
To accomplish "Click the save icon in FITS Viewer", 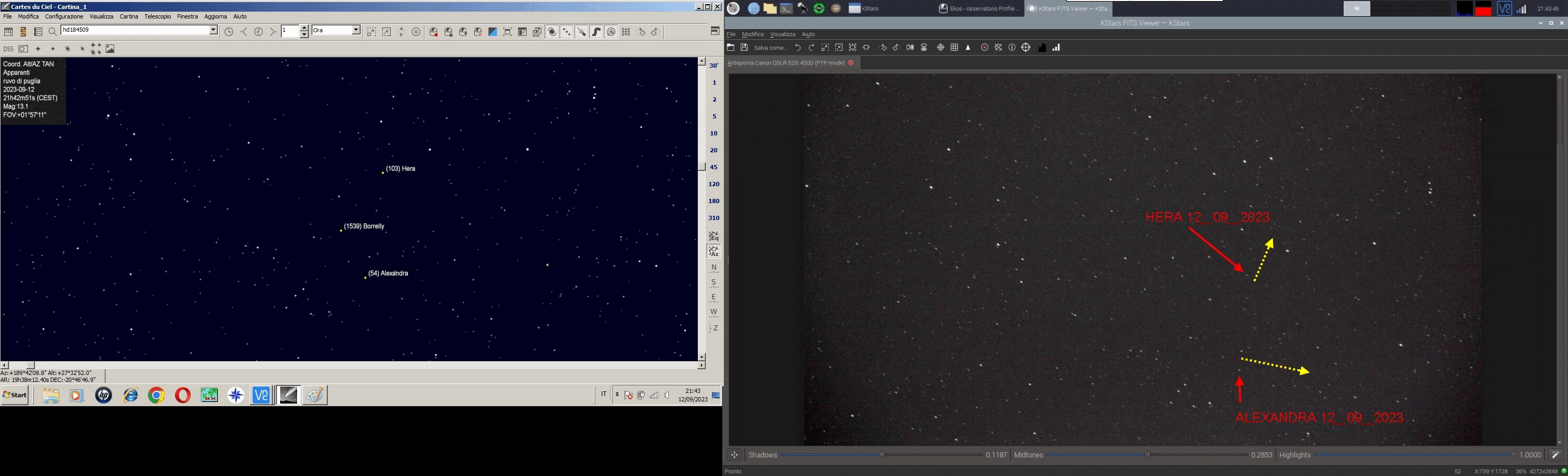I will [x=744, y=48].
